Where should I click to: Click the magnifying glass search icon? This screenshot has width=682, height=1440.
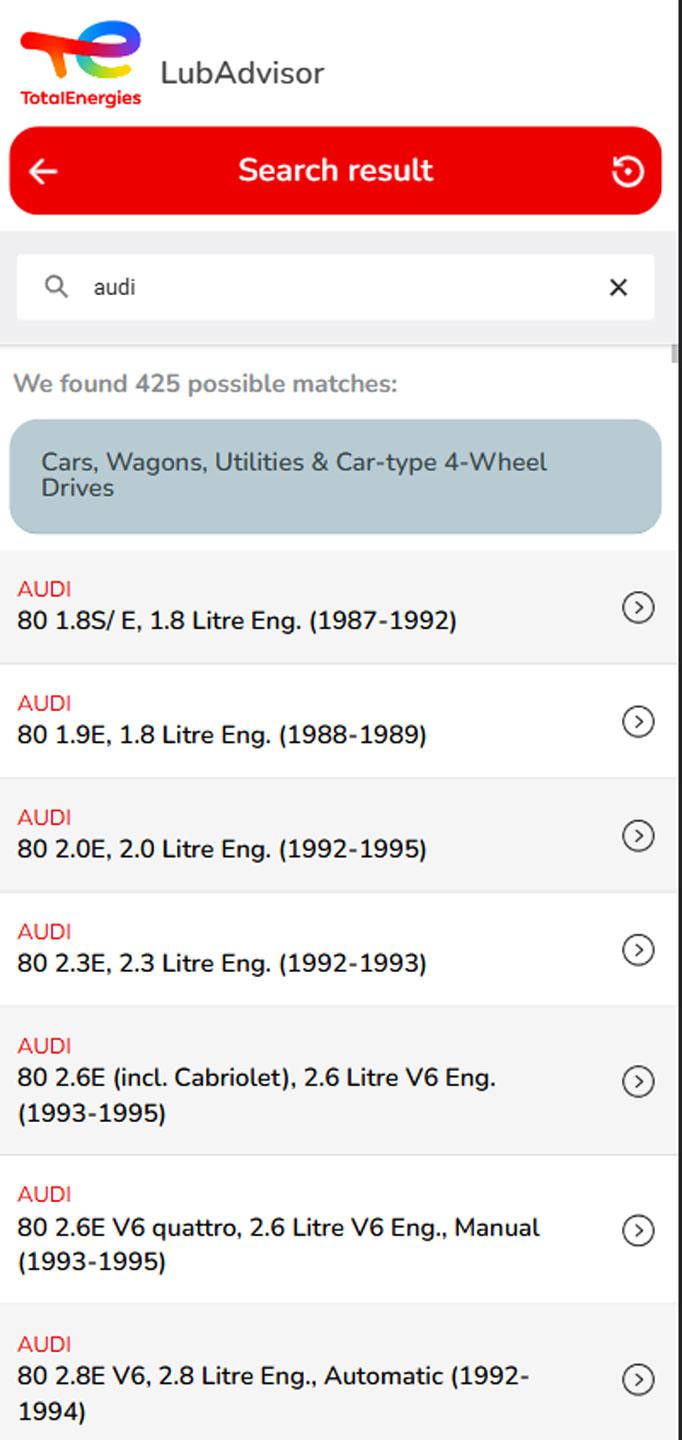56,287
